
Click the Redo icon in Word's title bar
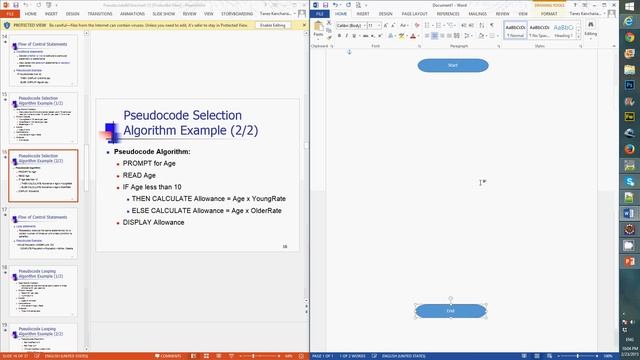[x=348, y=5]
